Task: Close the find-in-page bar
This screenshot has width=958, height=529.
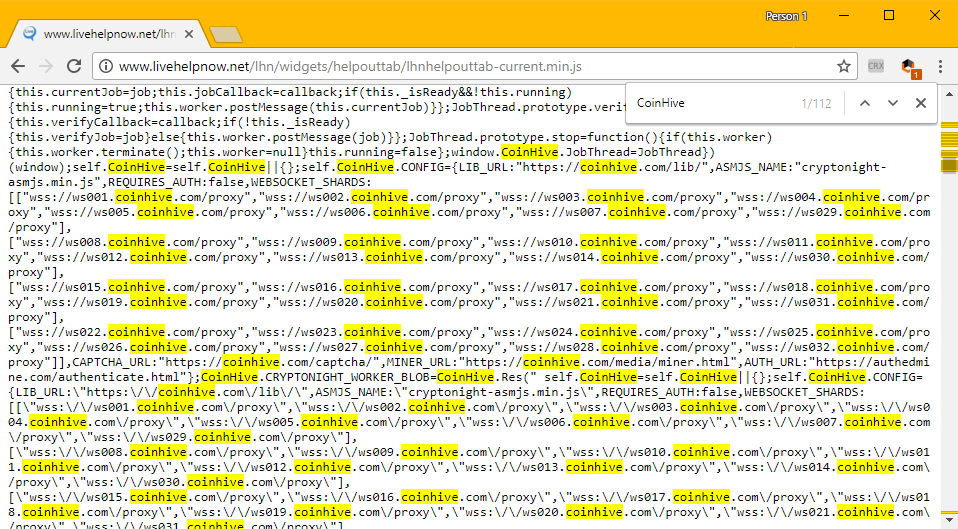Action: pos(921,103)
